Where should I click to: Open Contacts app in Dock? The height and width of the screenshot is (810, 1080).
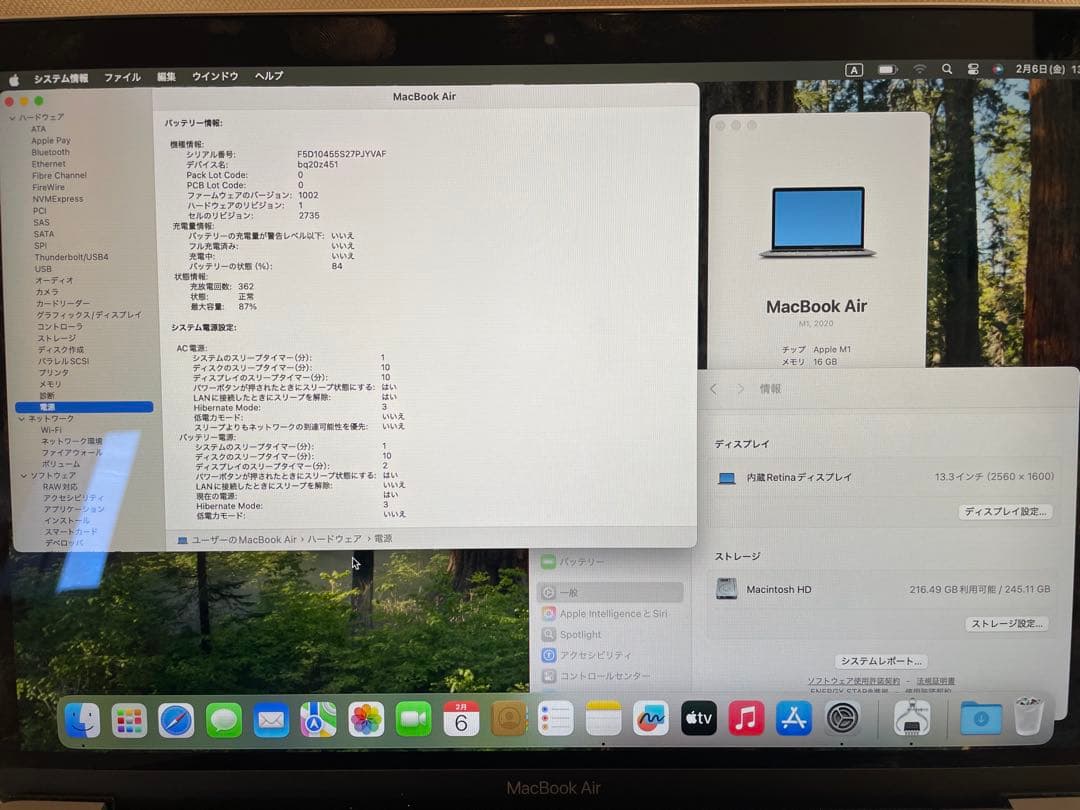[508, 719]
